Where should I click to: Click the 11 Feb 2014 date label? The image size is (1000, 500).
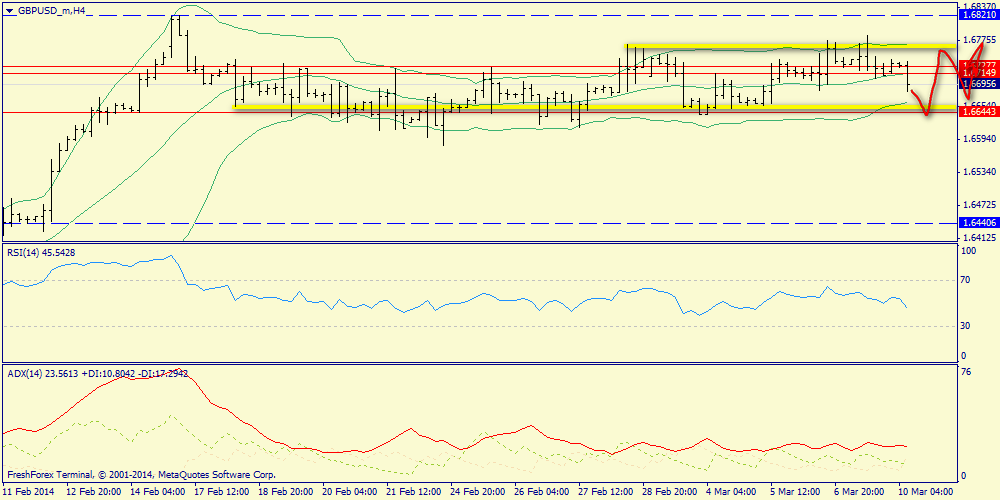27,492
